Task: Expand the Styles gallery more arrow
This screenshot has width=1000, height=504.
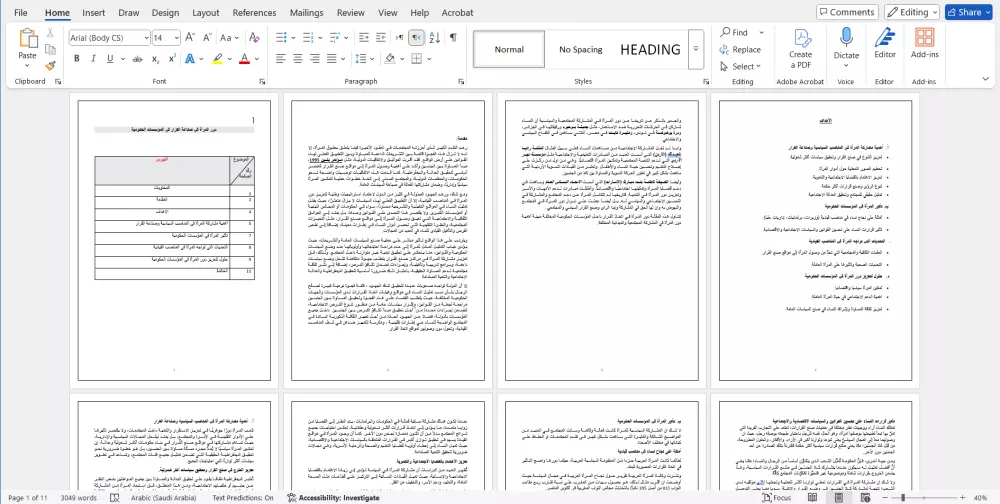Action: [696, 49]
